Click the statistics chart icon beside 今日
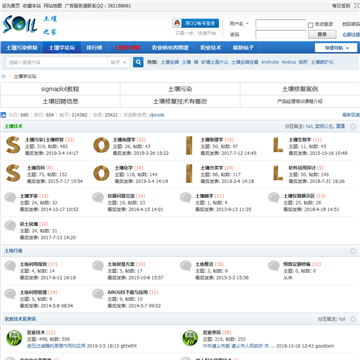Image resolution: width=360 pixels, height=360 pixels. (3, 115)
